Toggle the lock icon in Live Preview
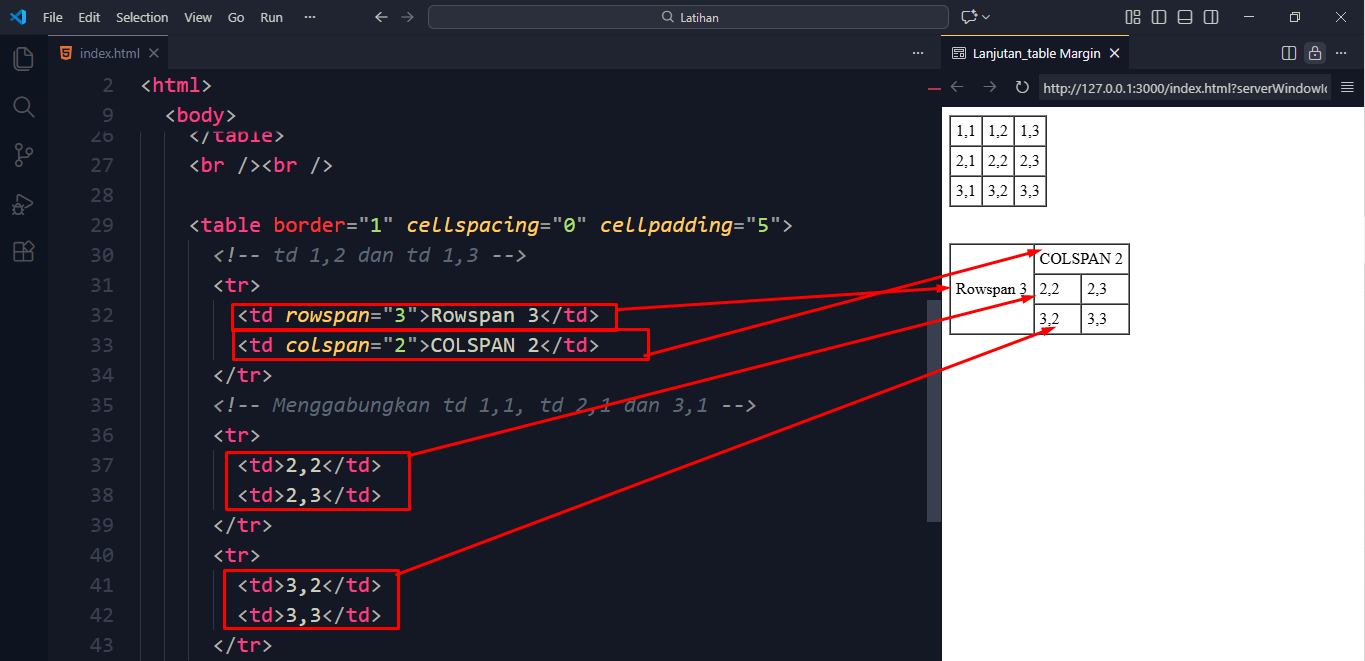The width and height of the screenshot is (1365, 661). coord(1315,53)
